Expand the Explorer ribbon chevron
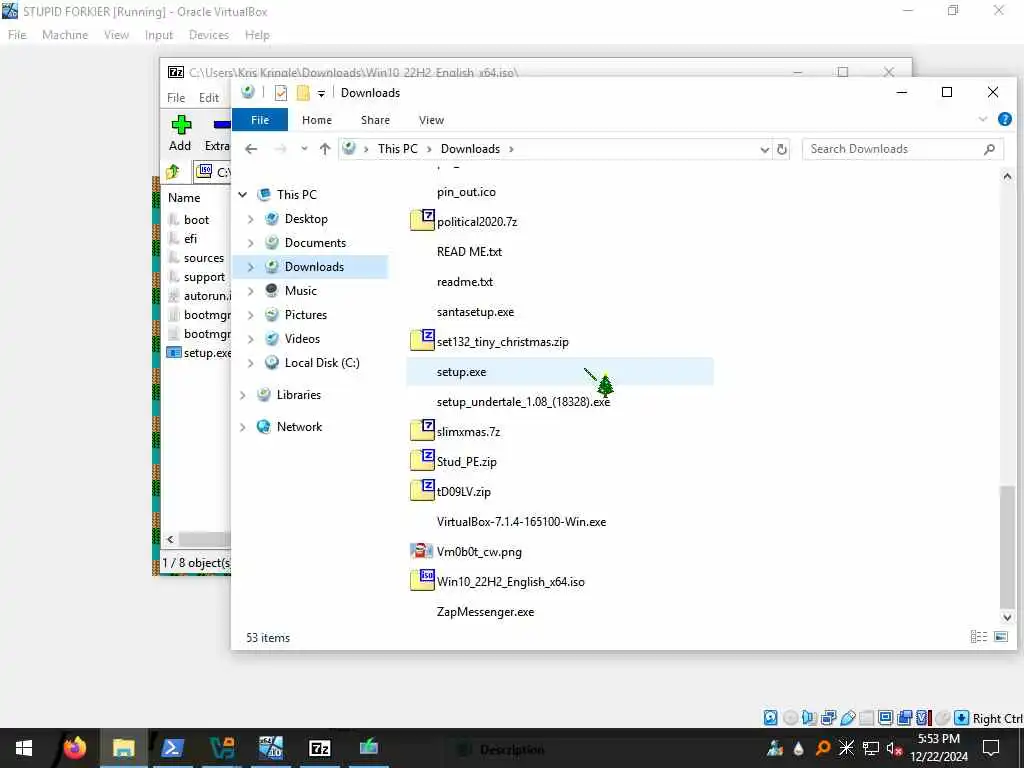This screenshot has width=1024, height=768. 982,119
